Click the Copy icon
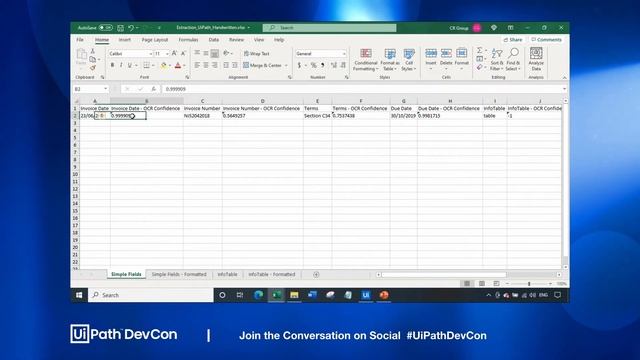Screen dimensions: 640x360 93,60
